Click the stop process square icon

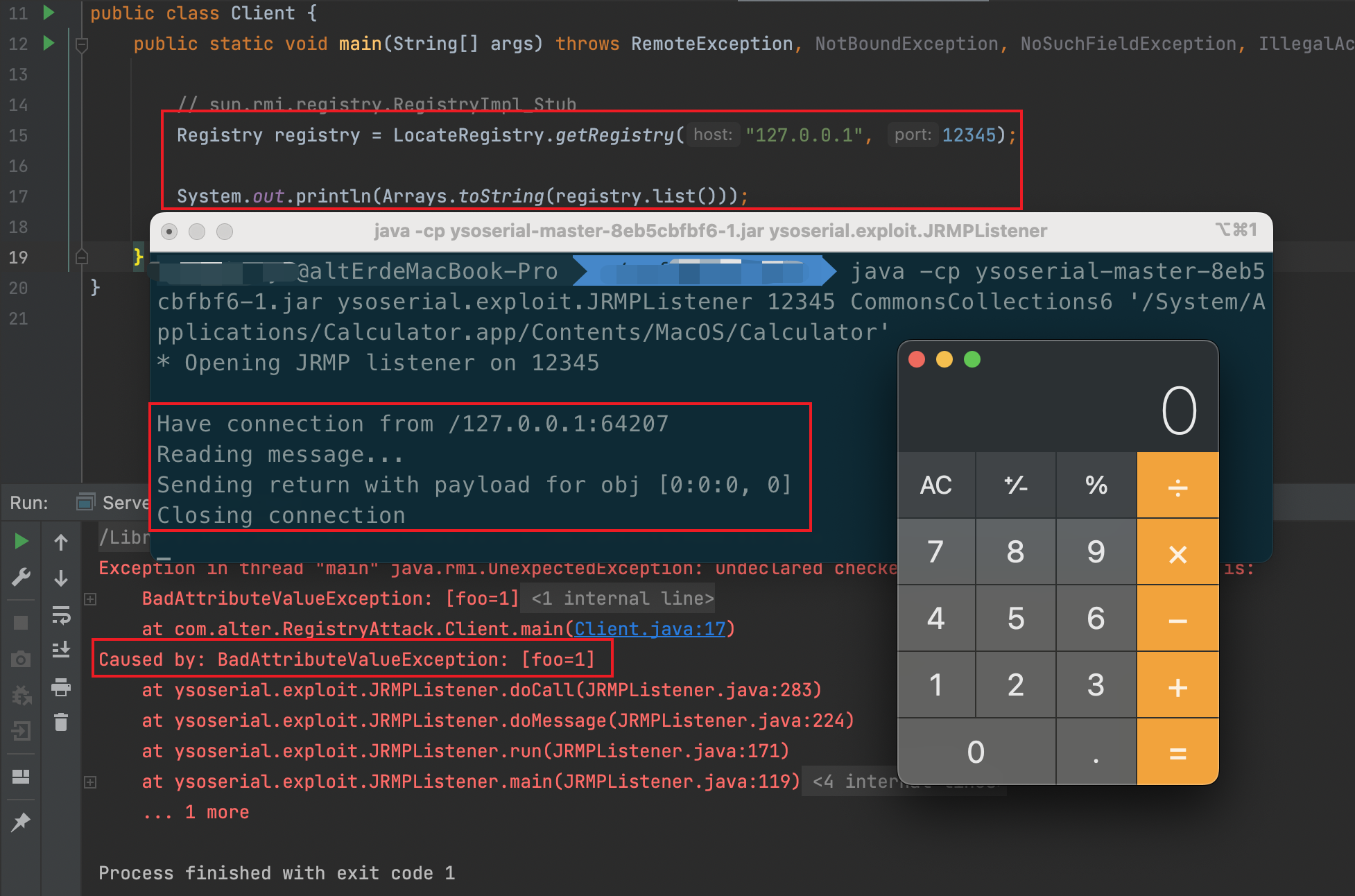[21, 623]
